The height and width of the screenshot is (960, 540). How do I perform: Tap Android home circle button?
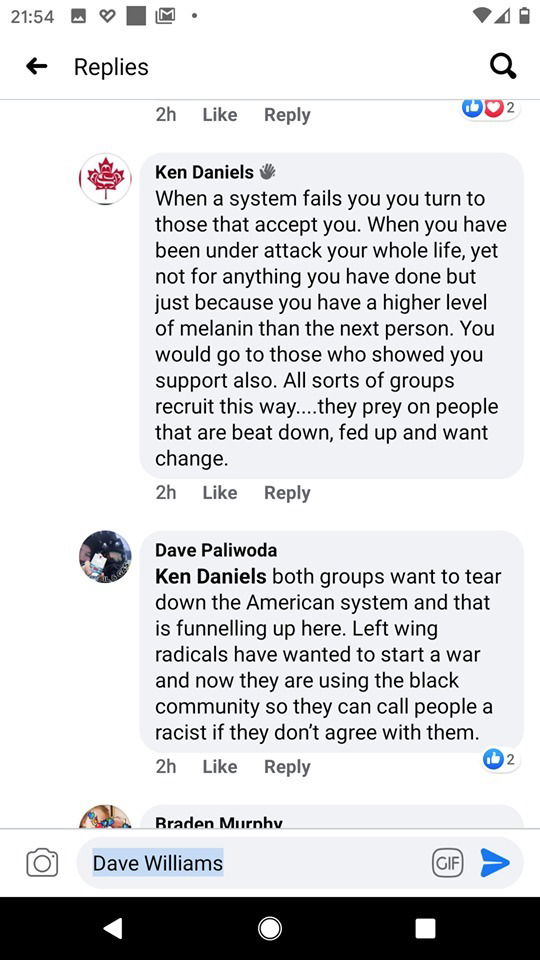[x=269, y=929]
